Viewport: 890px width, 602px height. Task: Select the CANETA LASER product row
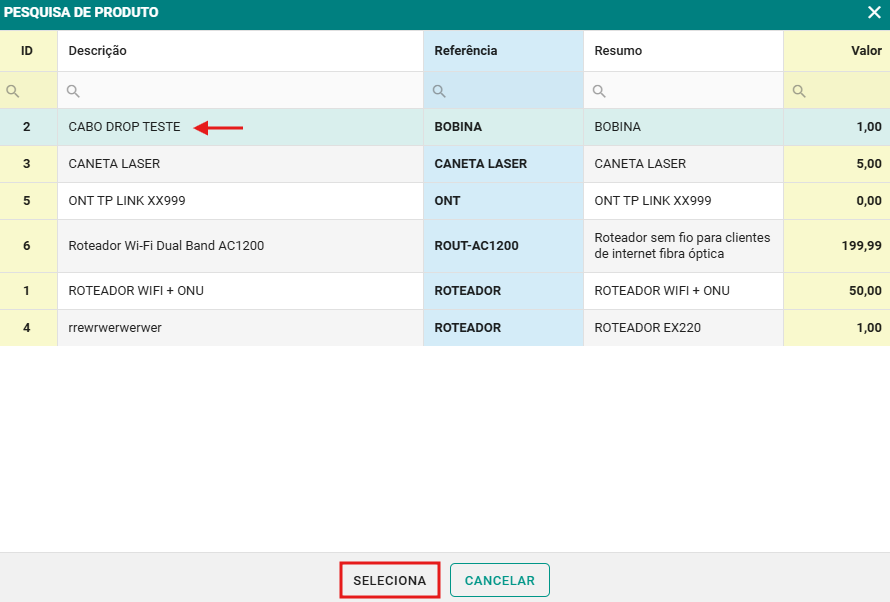point(114,164)
